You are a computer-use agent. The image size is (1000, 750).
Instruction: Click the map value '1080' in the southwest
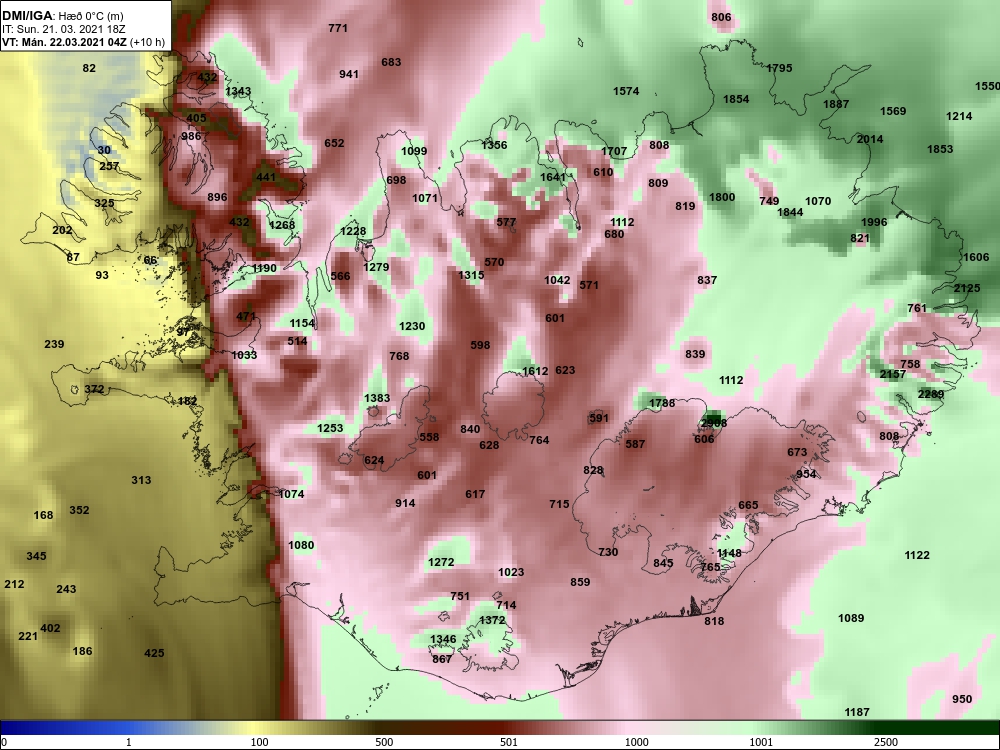(301, 545)
